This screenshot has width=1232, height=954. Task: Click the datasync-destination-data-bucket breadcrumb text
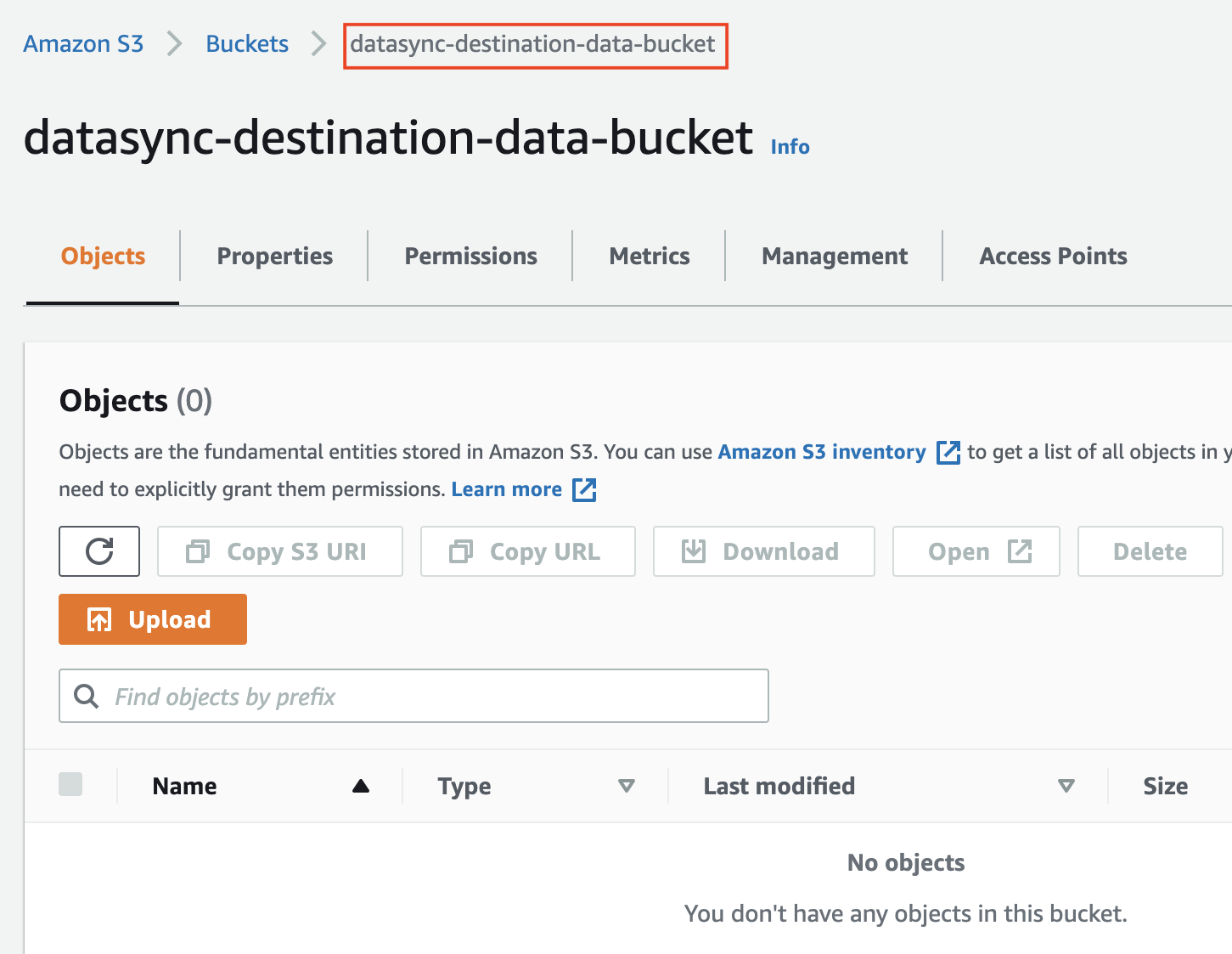click(533, 43)
